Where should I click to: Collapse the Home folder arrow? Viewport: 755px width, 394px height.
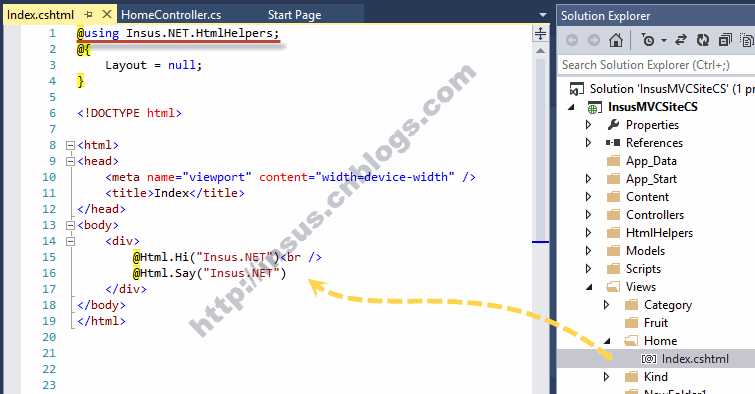pos(608,341)
